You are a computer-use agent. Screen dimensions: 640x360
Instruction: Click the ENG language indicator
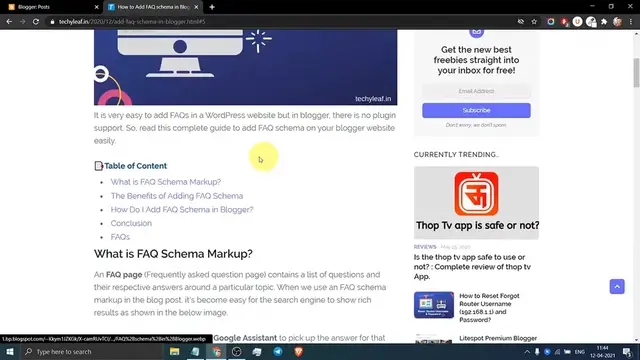click(580, 352)
